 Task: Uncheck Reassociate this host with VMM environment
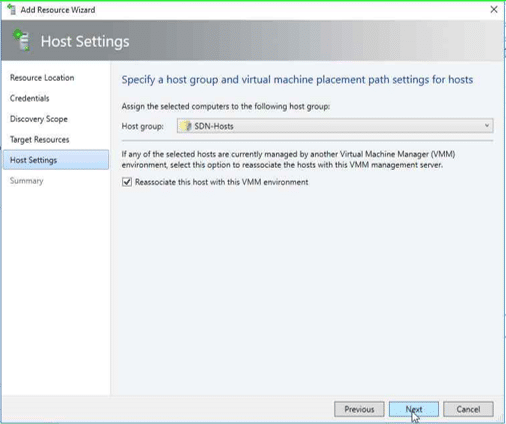[127, 182]
